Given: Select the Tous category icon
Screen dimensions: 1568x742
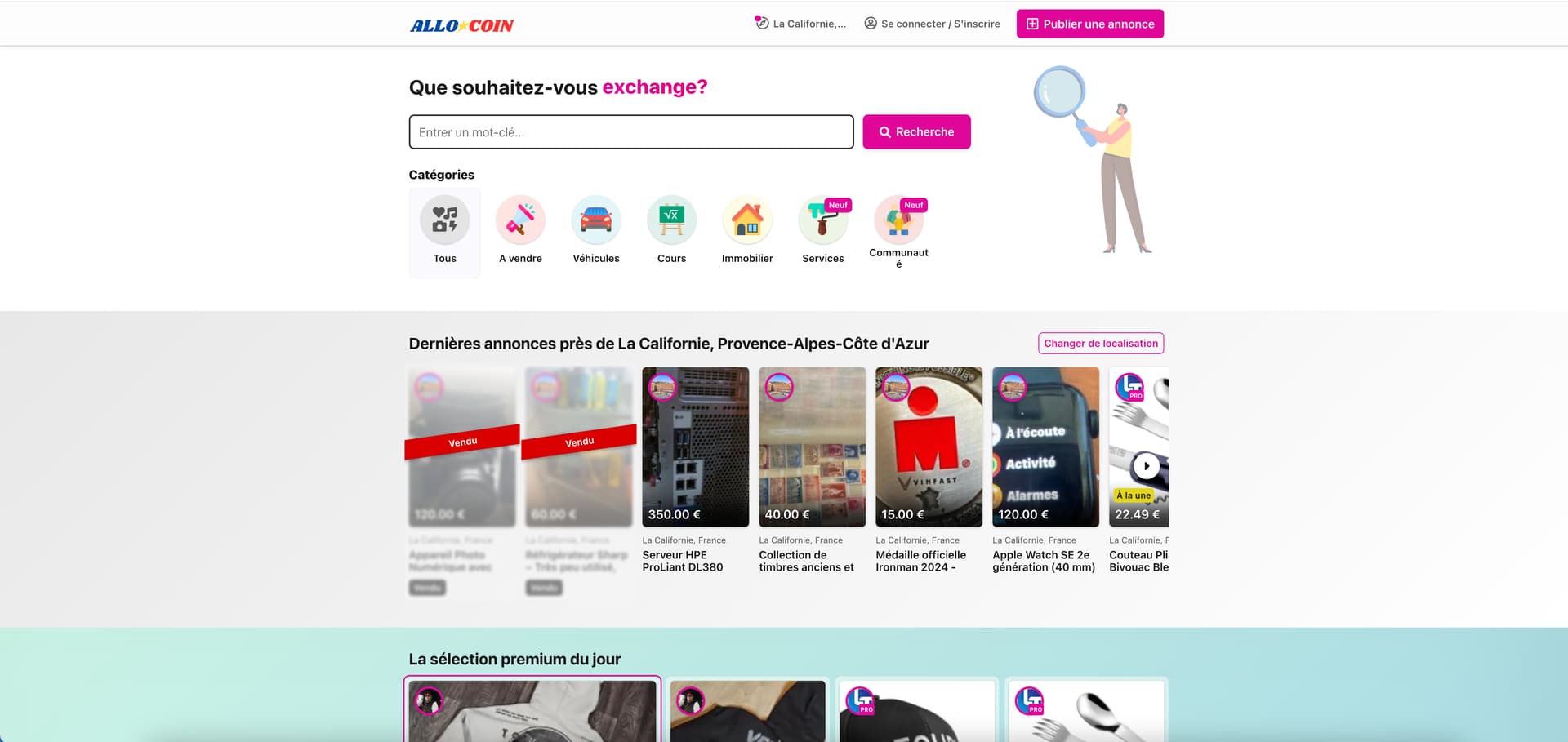Looking at the screenshot, I should 444,220.
